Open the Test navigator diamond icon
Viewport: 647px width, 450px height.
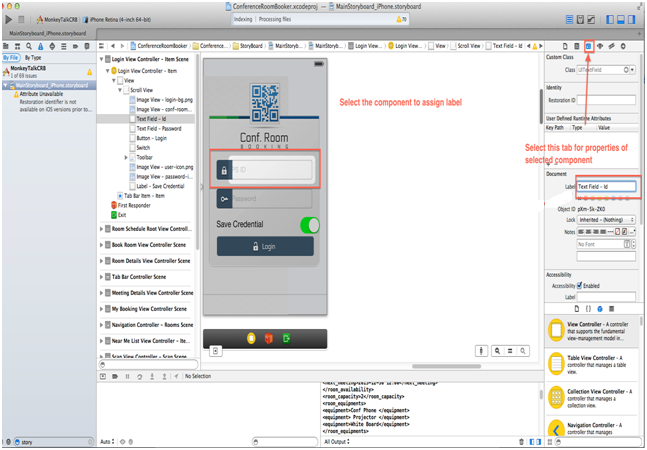pyautogui.click(x=52, y=46)
